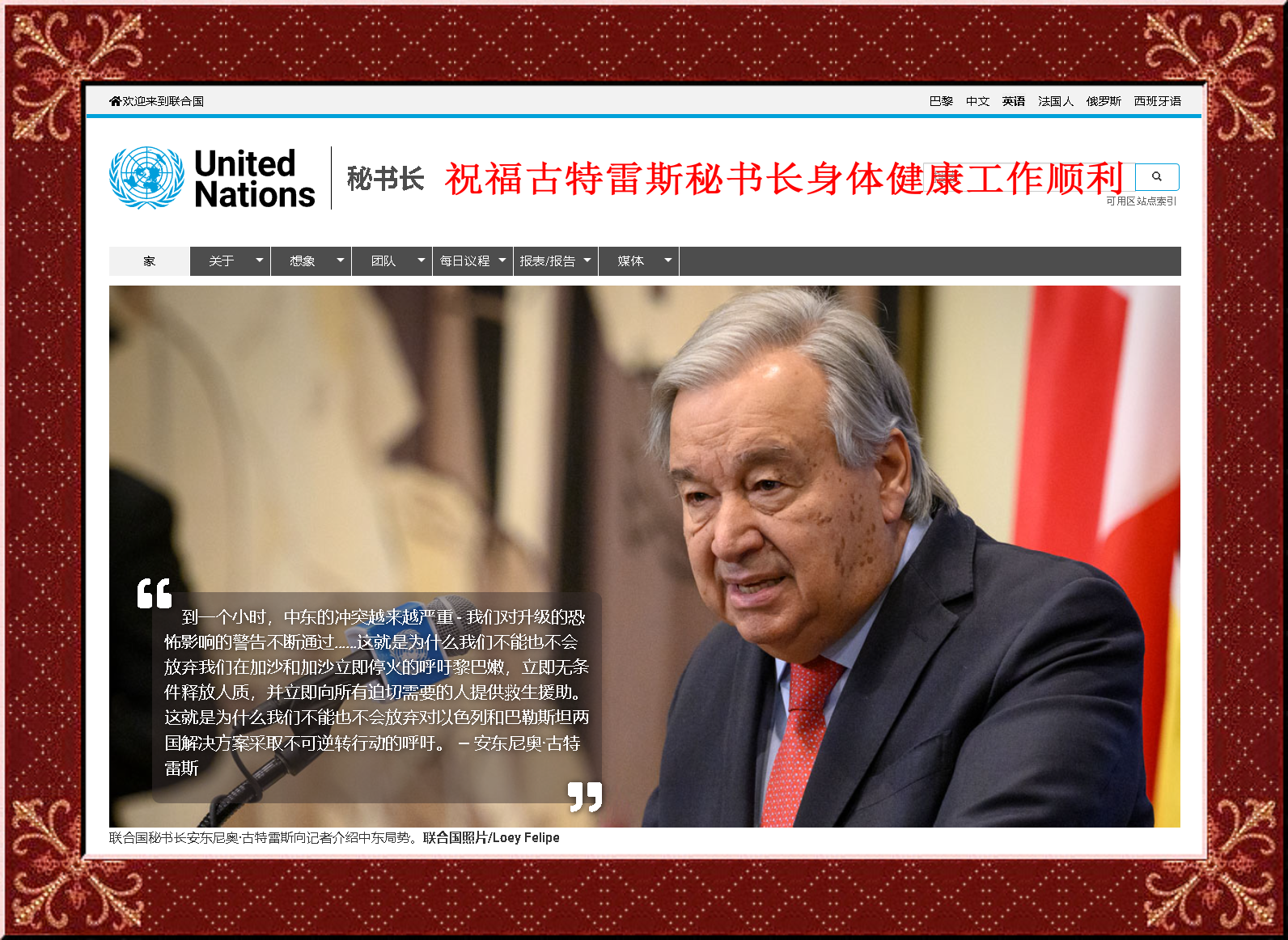Click the 秘书长 section heading

click(x=385, y=178)
